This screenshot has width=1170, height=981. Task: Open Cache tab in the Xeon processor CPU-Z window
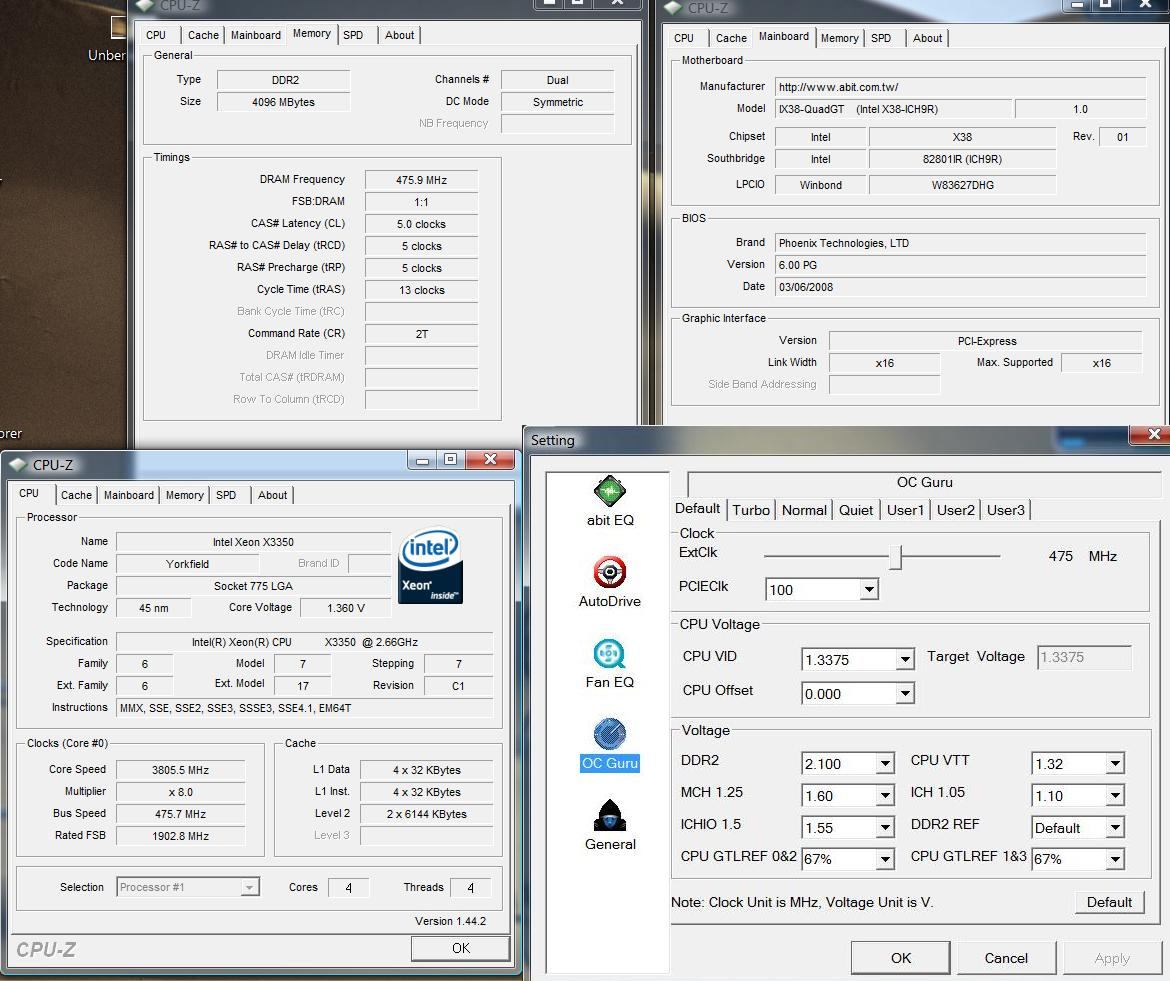pos(76,495)
